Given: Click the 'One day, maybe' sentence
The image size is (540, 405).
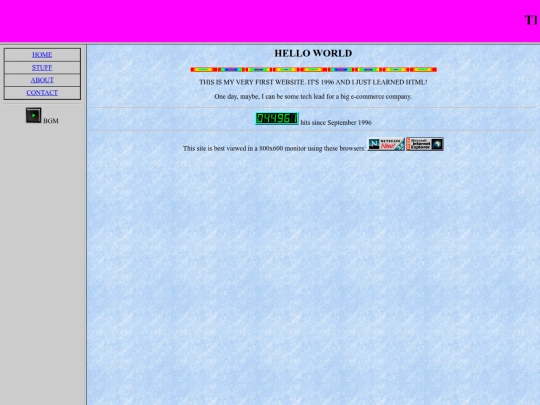Looking at the screenshot, I should [313, 97].
